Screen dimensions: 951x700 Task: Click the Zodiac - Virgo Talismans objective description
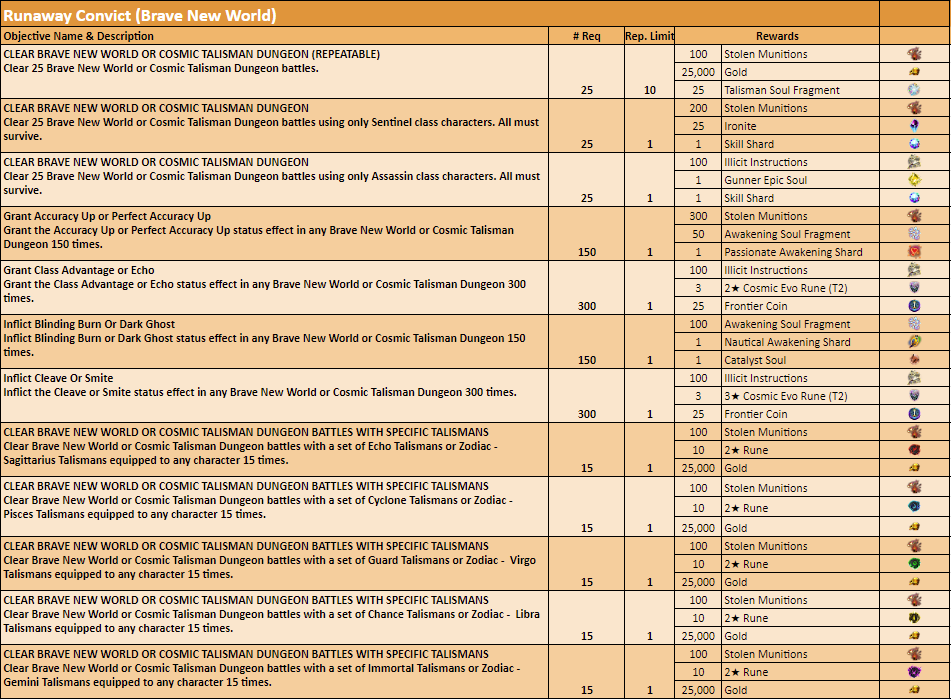click(x=269, y=567)
